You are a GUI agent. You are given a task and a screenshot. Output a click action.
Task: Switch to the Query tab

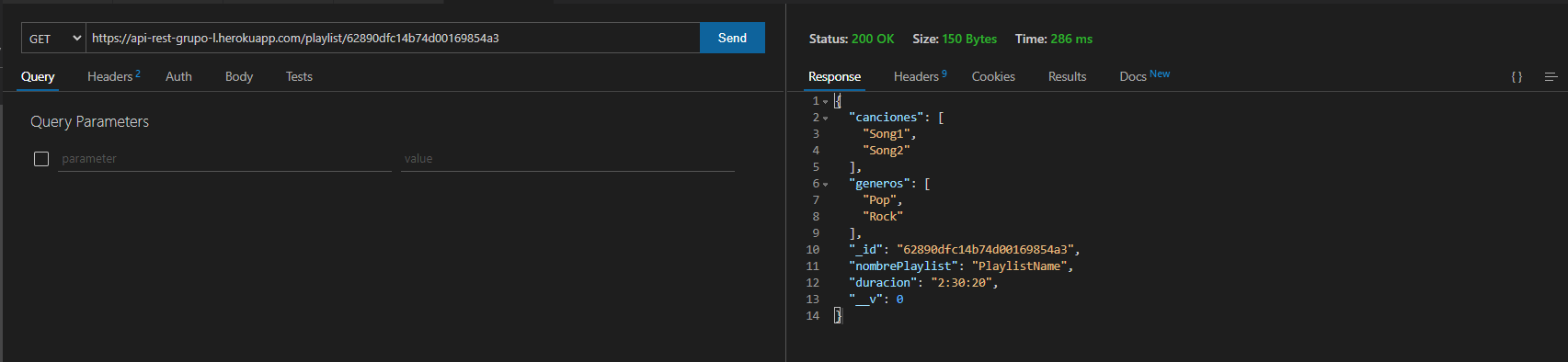tap(38, 76)
